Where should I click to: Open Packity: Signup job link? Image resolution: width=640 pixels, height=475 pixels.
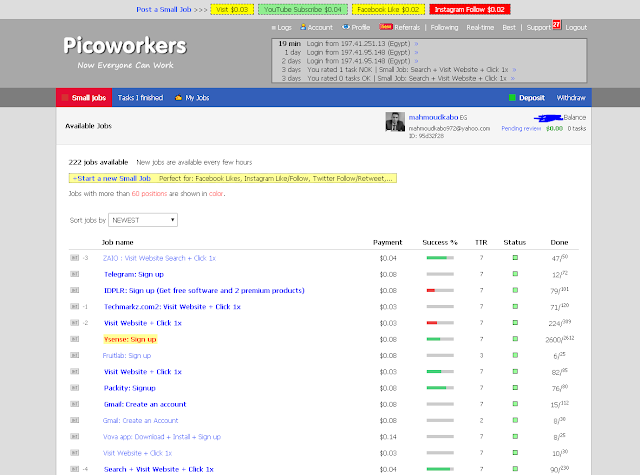click(130, 388)
